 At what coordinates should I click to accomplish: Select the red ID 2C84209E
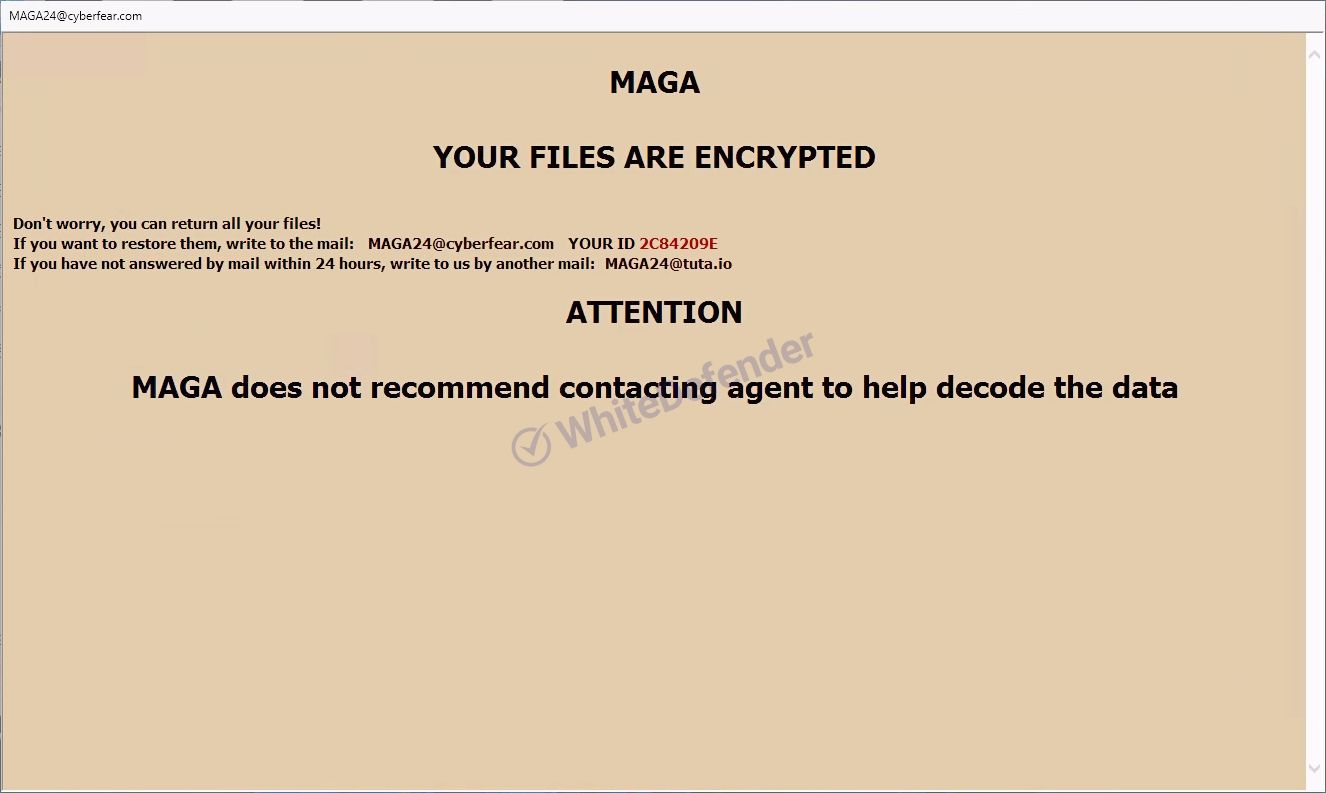pyautogui.click(x=679, y=244)
